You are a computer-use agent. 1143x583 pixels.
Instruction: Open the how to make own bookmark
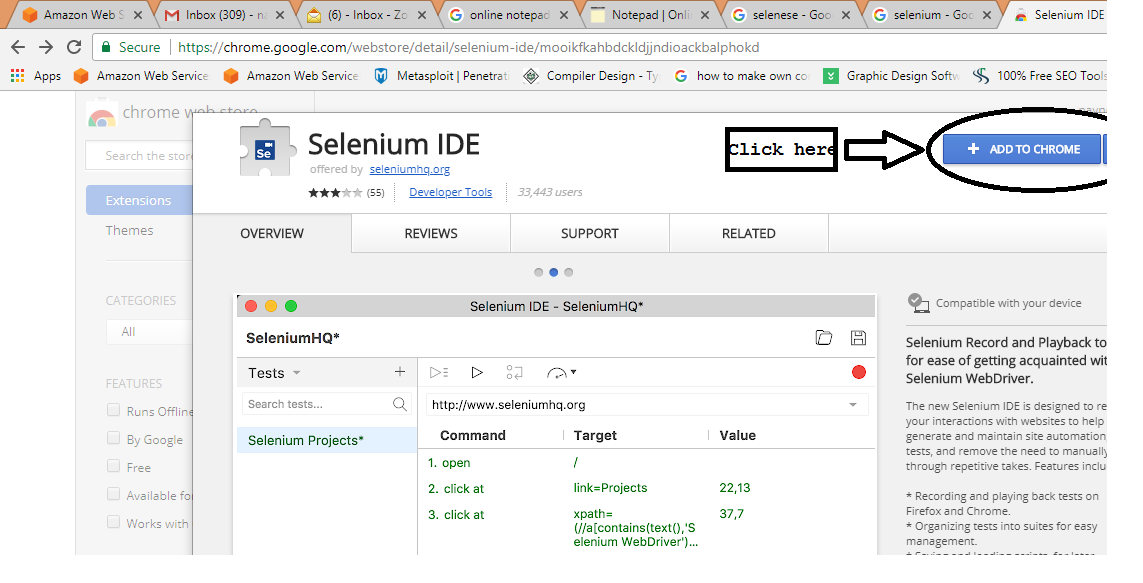pyautogui.click(x=742, y=76)
